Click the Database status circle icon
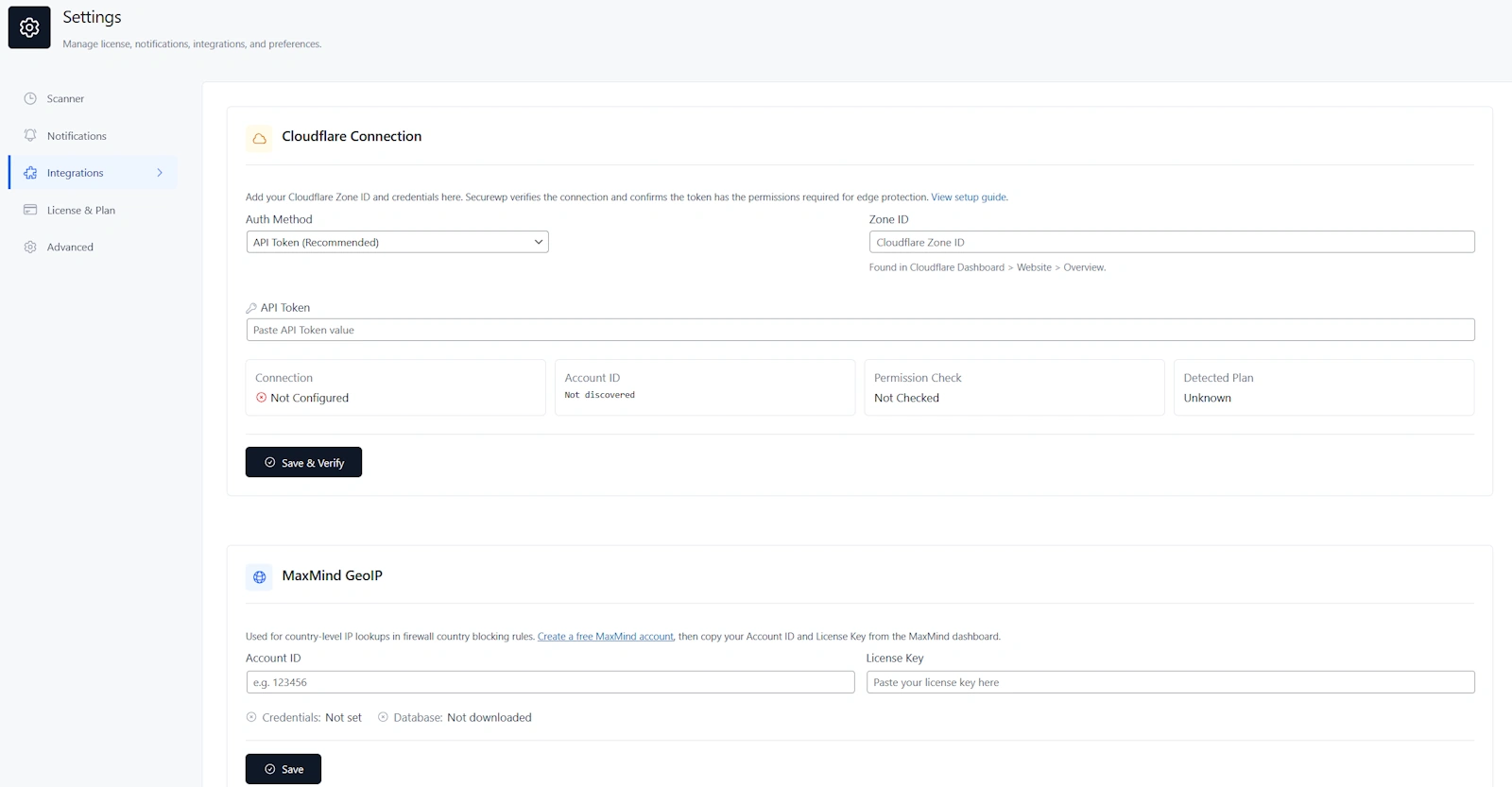The image size is (1512, 787). [x=383, y=717]
